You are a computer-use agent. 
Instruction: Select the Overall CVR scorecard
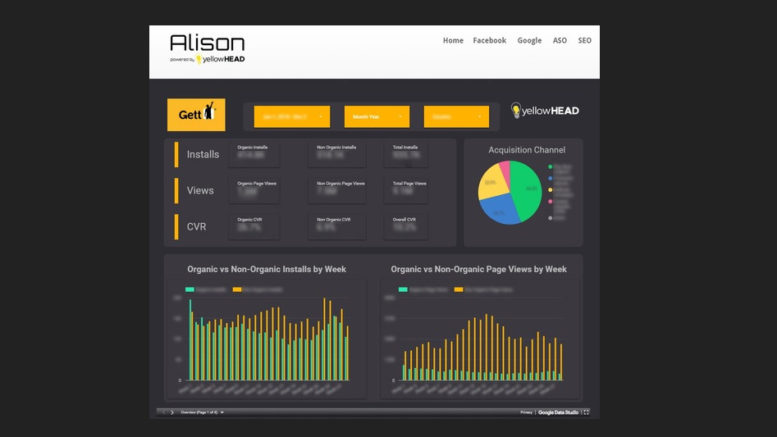pyautogui.click(x=406, y=226)
